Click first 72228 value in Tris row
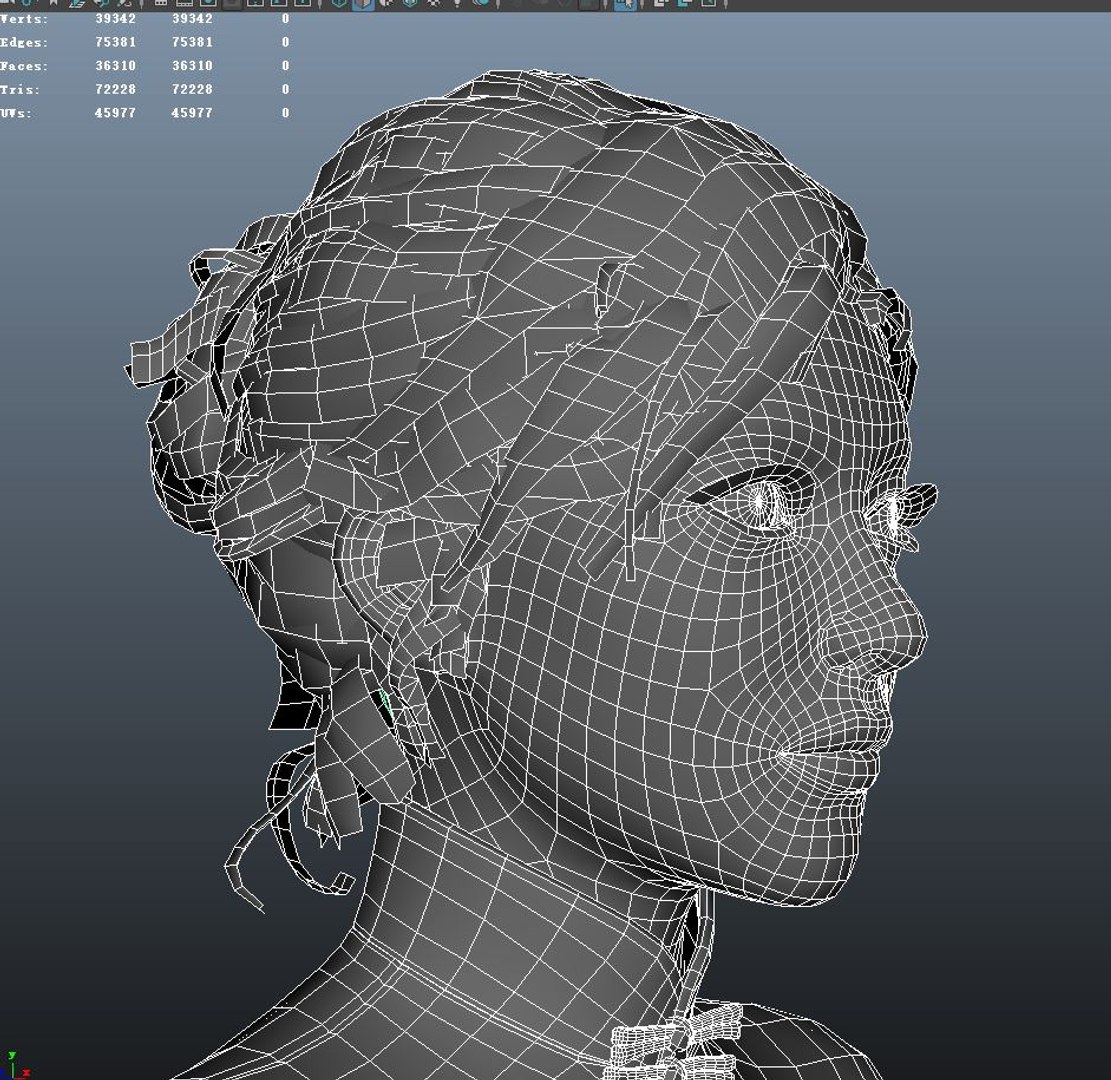This screenshot has height=1080, width=1111. pyautogui.click(x=115, y=89)
